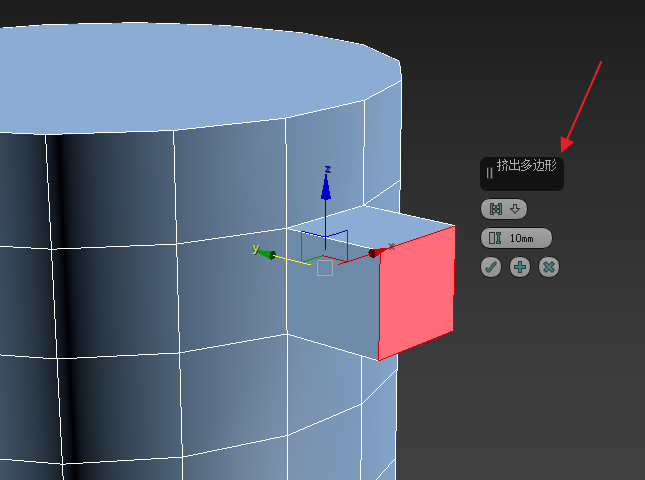Select the green Y axis arrow of gizmo

tap(265, 251)
